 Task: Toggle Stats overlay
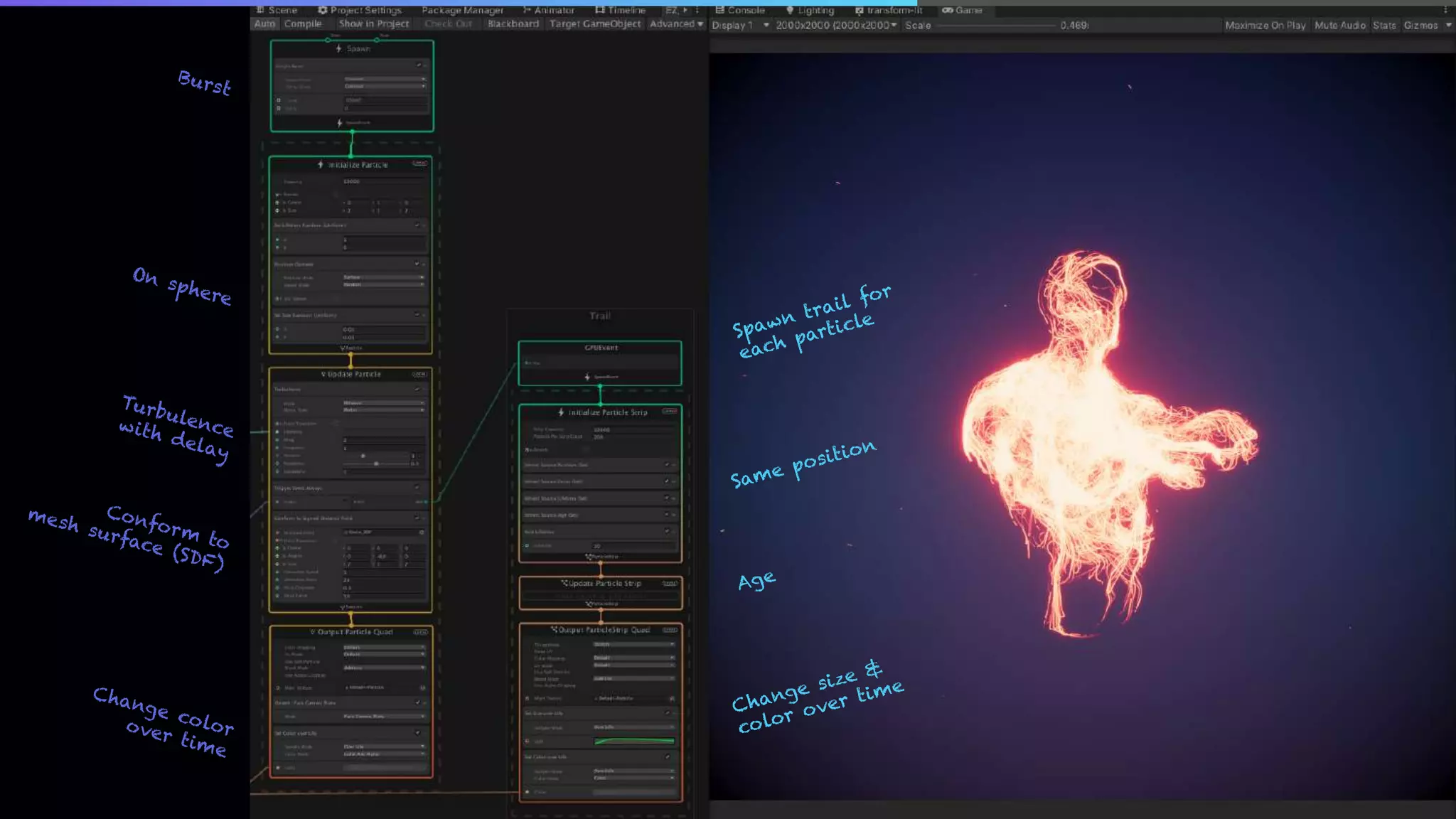(1383, 25)
